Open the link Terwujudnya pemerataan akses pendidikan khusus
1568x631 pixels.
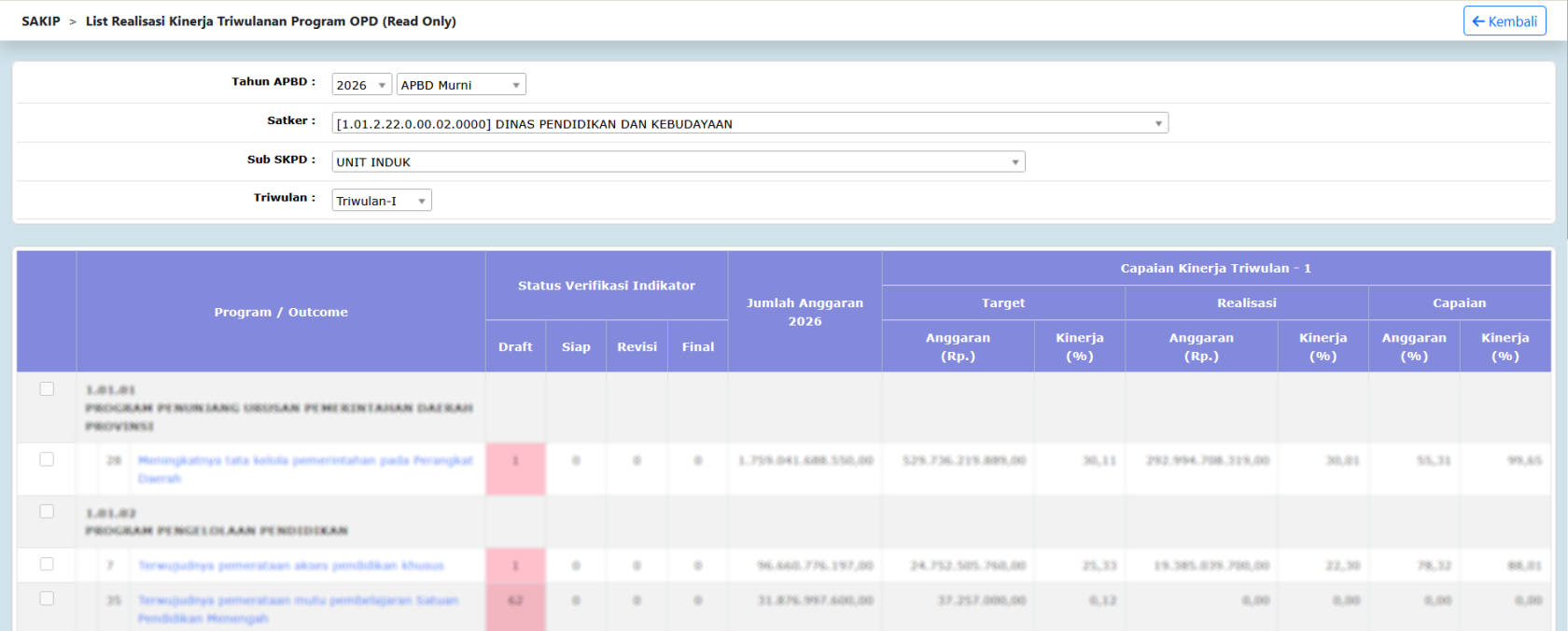pos(291,566)
